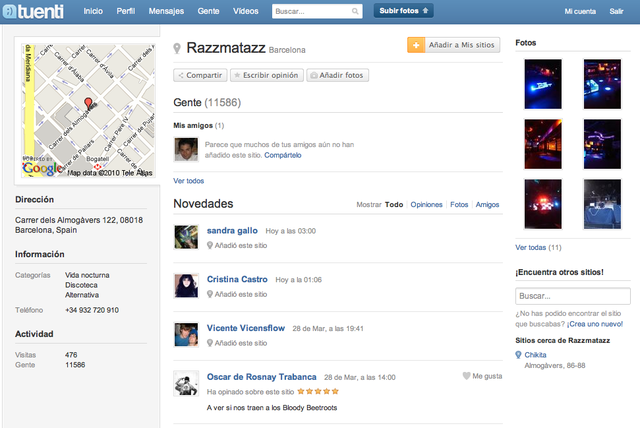Click the red marker on the map

pos(88,103)
